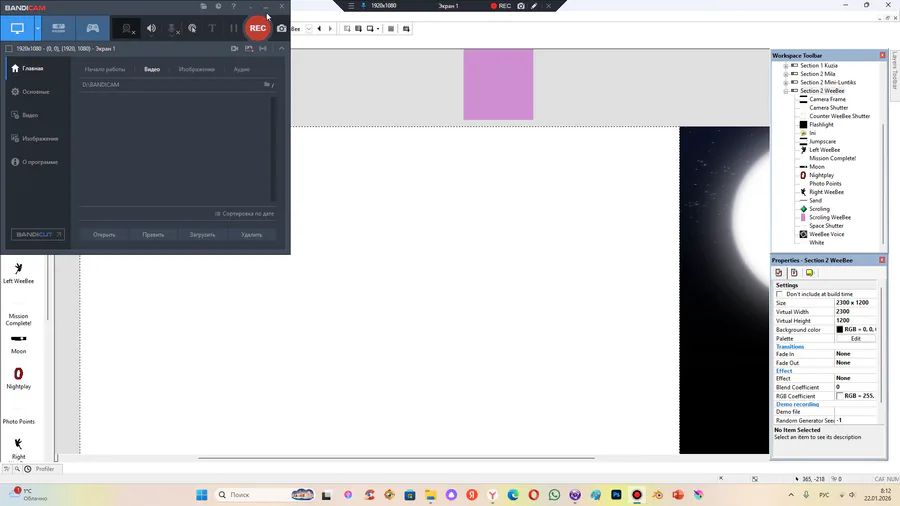The height and width of the screenshot is (506, 900).
Task: Click the Открыть button
Action: coord(104,235)
